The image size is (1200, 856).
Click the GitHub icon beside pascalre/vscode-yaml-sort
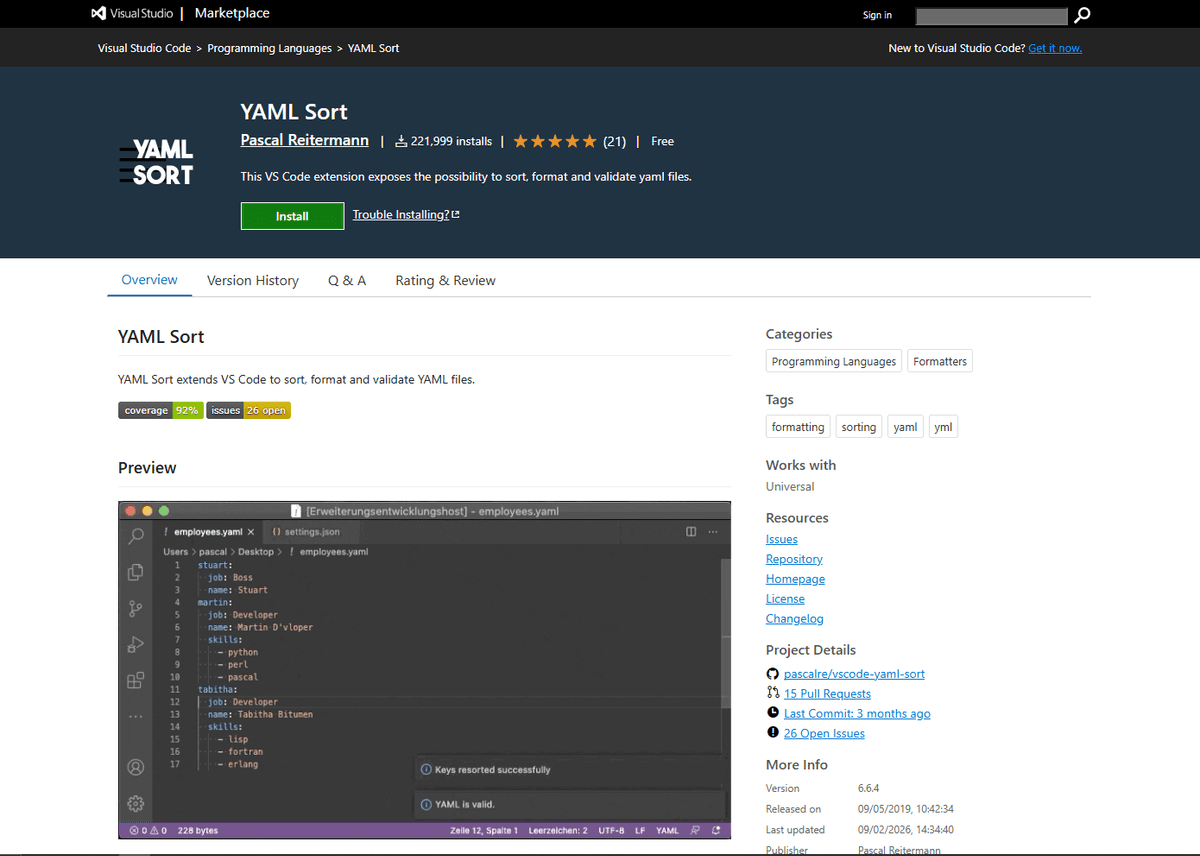click(772, 674)
